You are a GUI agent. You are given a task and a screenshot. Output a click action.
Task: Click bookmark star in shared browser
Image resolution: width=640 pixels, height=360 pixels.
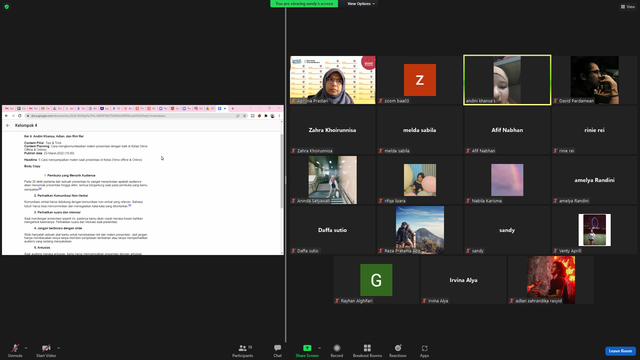244,116
